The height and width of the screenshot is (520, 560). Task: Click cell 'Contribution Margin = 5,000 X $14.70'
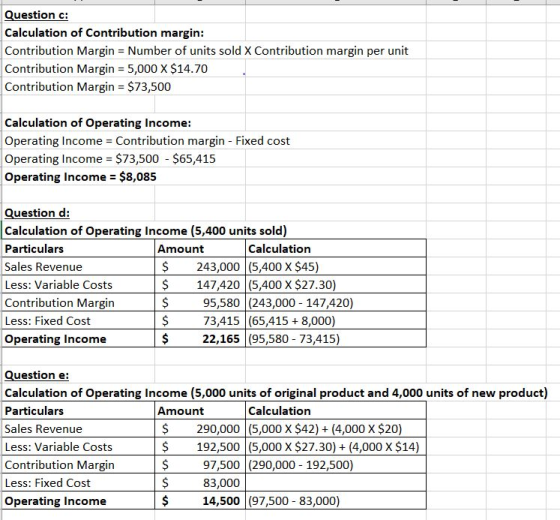click(106, 69)
